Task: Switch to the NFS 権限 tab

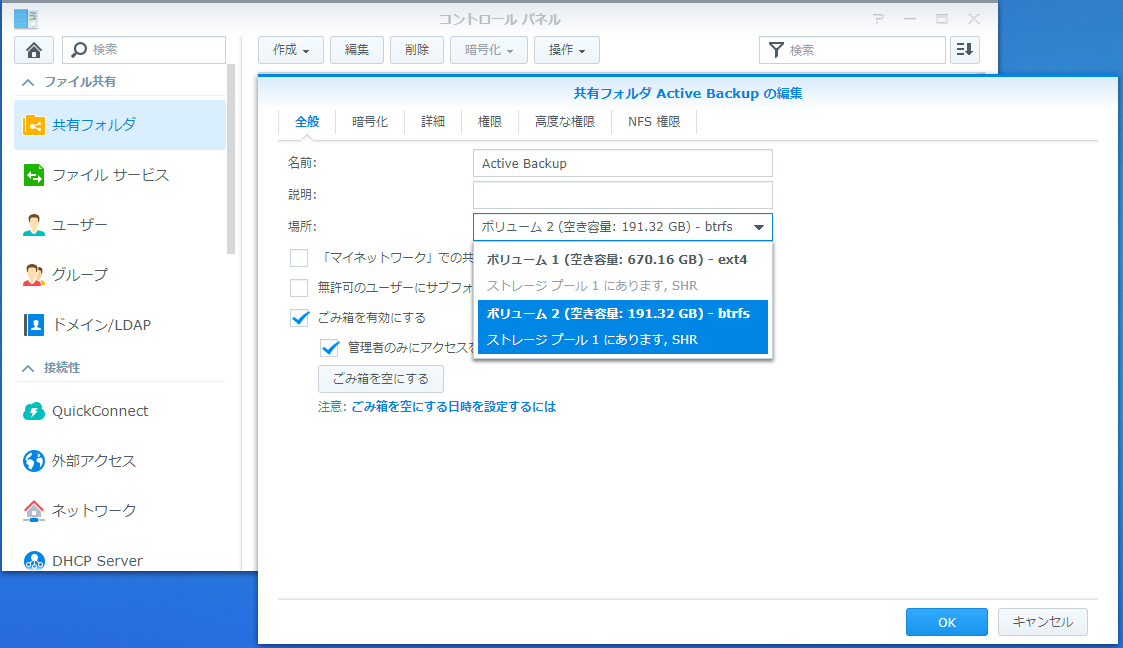Action: (x=654, y=121)
